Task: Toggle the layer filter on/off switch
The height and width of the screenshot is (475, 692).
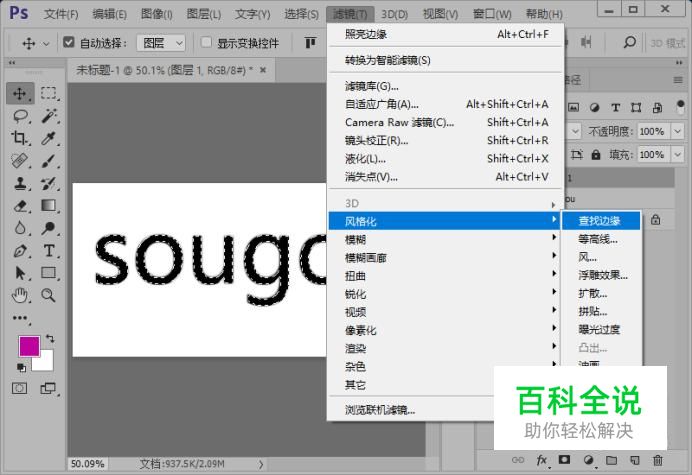Action: click(680, 107)
